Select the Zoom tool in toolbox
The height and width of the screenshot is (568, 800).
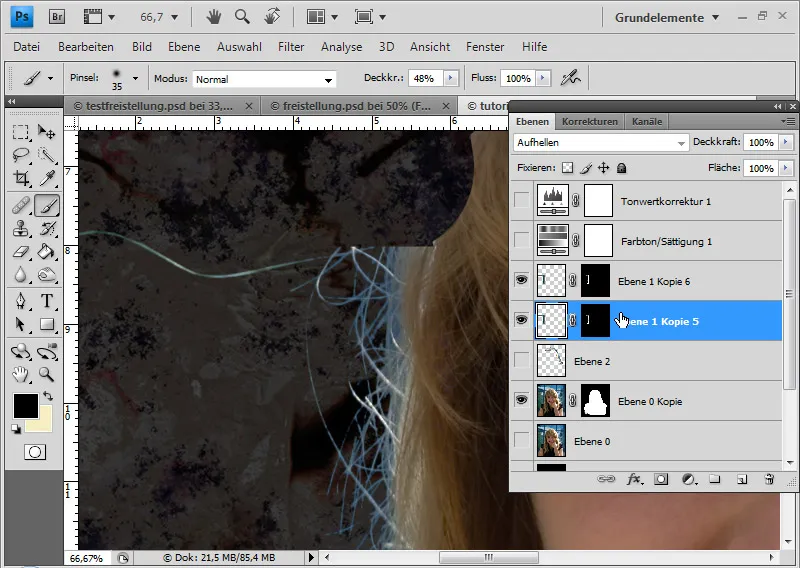[x=47, y=375]
